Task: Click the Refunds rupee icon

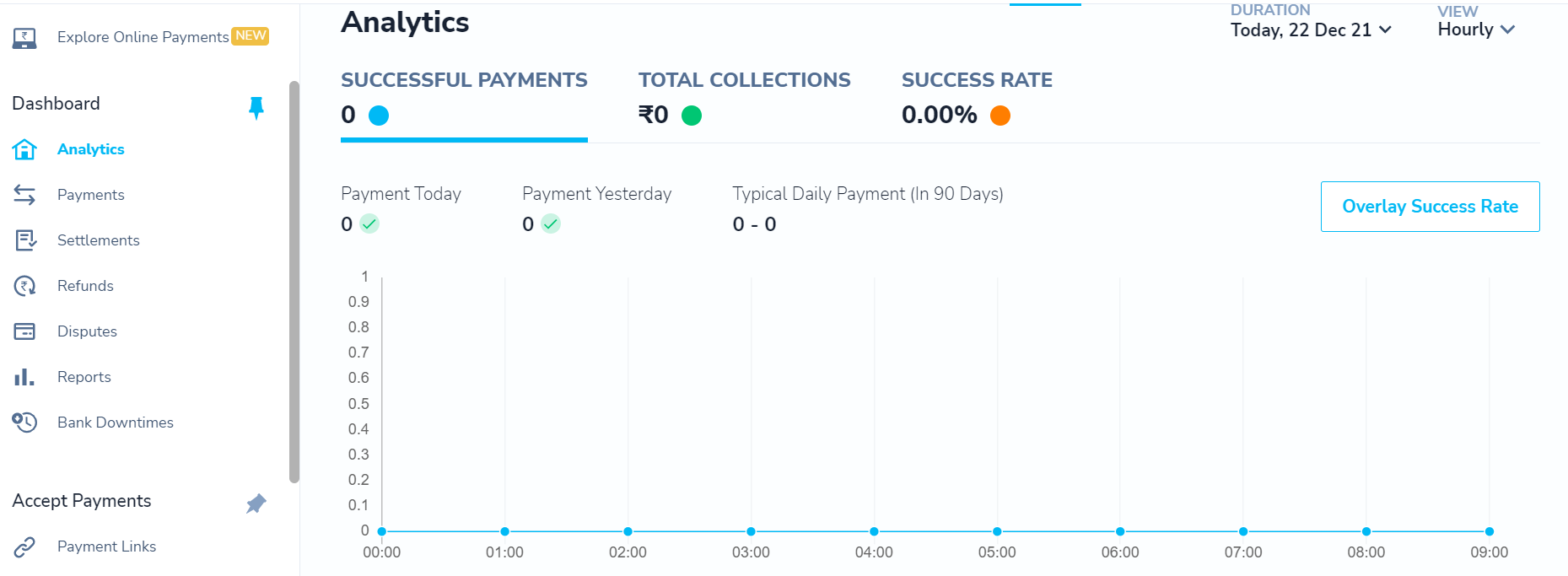Action: click(24, 286)
